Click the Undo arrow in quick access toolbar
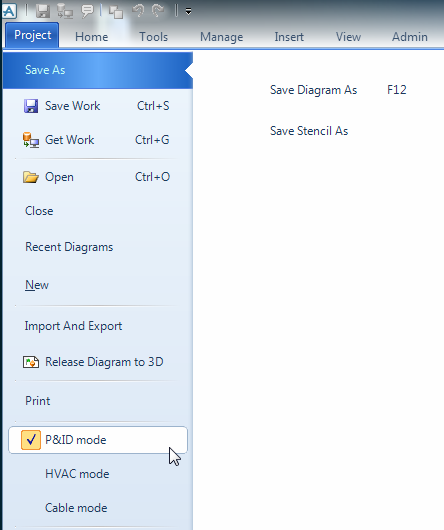Image resolution: width=444 pixels, height=530 pixels. coord(138,11)
